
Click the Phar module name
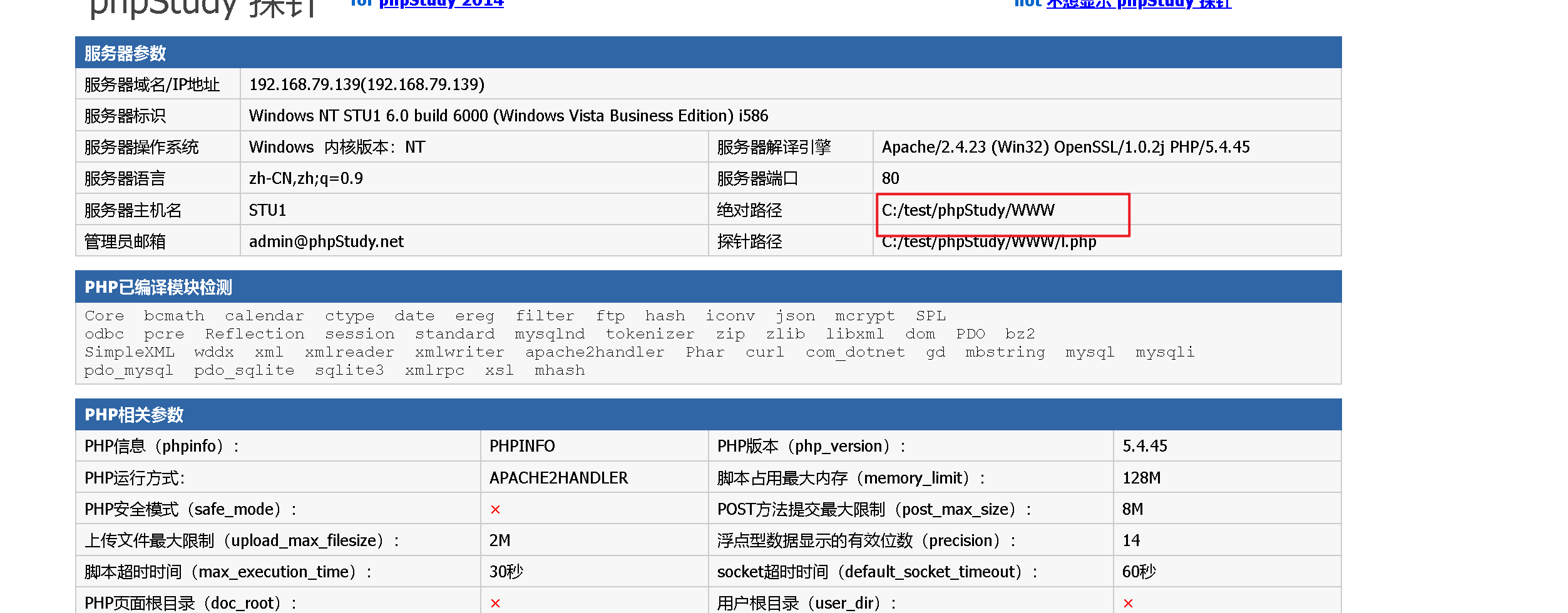705,352
